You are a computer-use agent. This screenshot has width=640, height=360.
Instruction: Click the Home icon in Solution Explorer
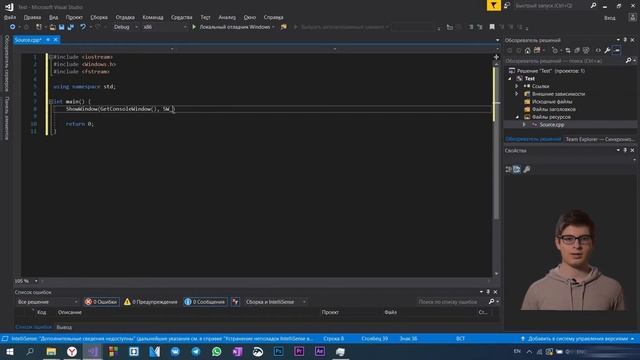(527, 51)
